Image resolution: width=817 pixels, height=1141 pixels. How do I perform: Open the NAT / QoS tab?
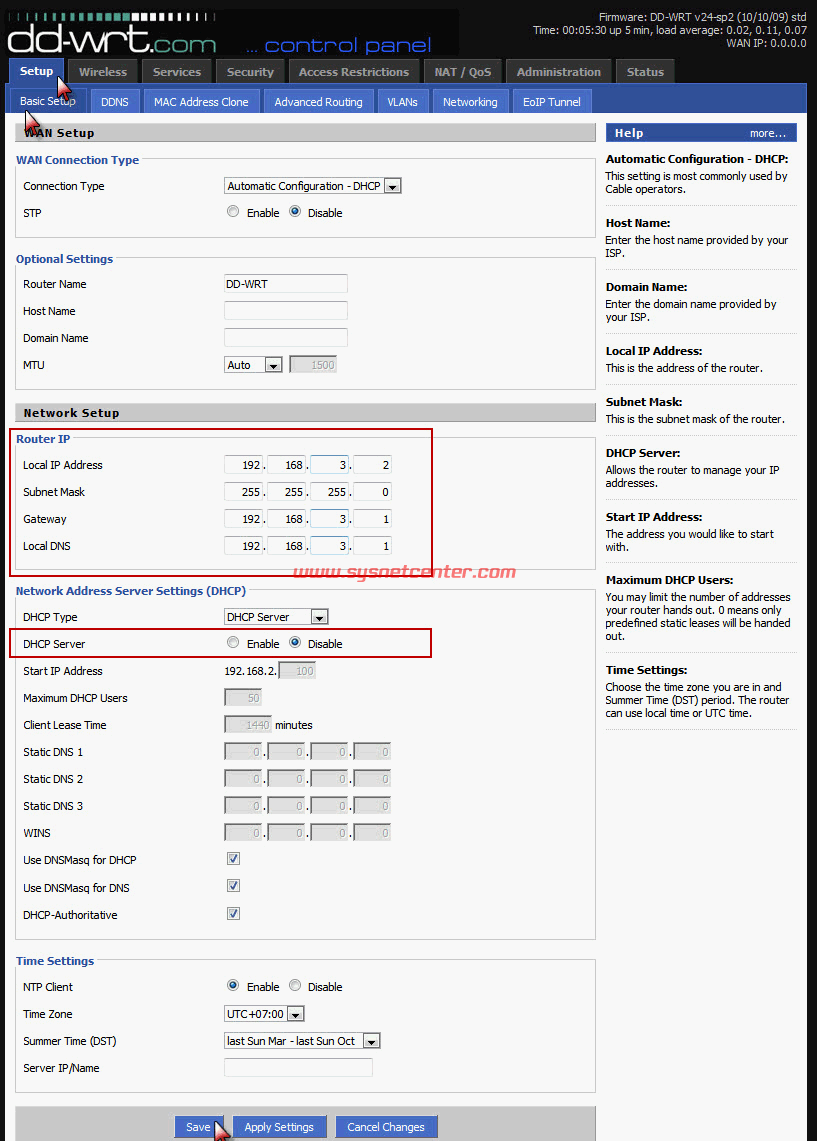click(463, 72)
